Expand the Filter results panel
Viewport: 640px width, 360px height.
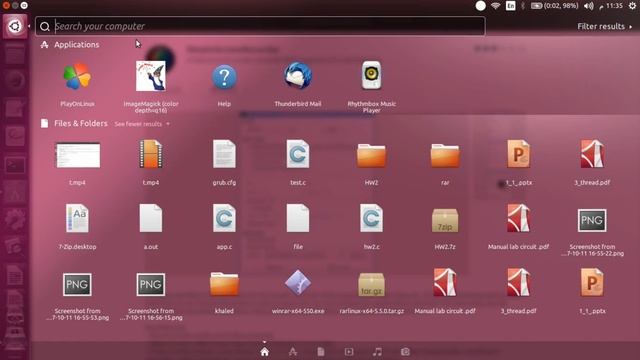[604, 26]
